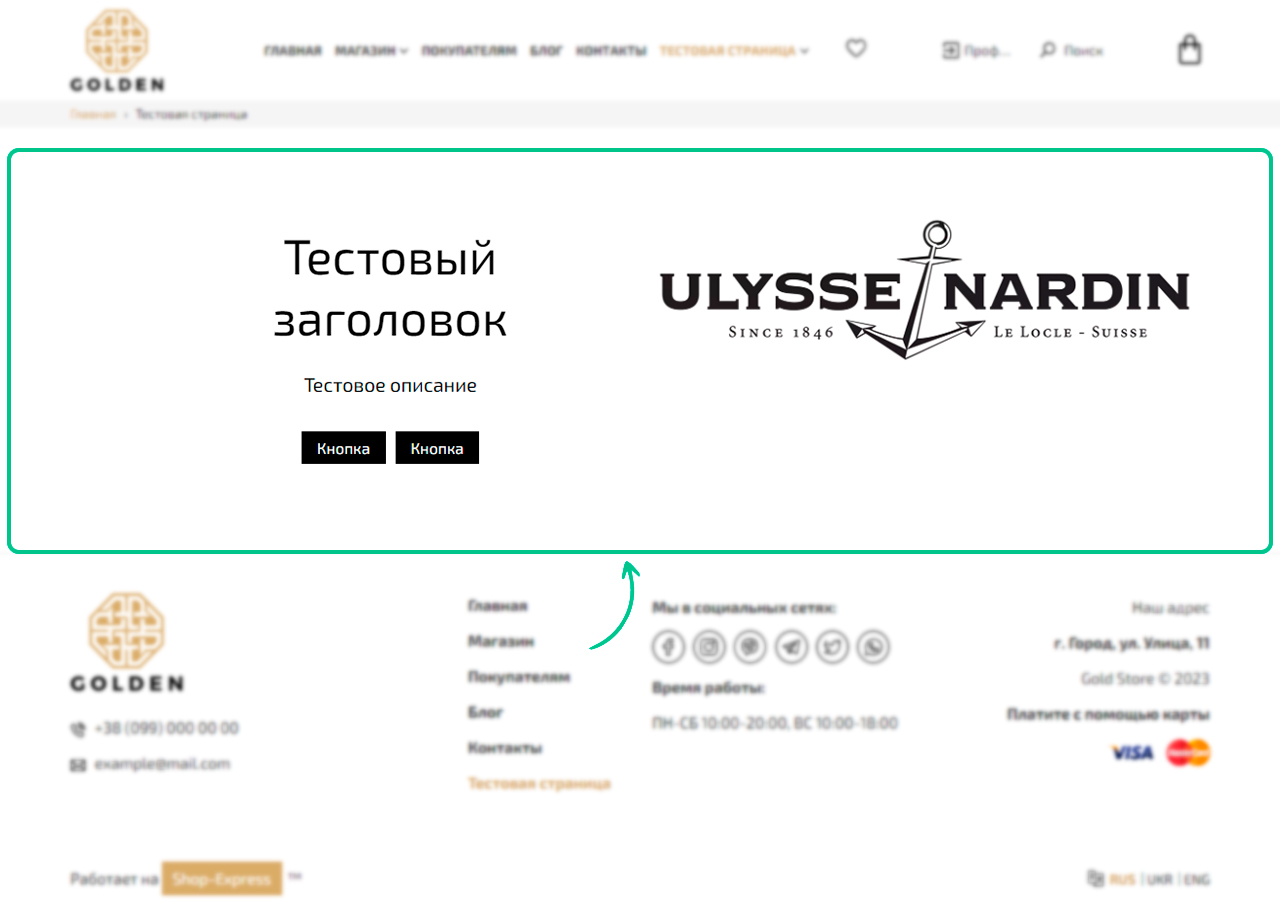The height and width of the screenshot is (913, 1280).
Task: Open МАГАЗИН in the top menu
Action: [366, 51]
